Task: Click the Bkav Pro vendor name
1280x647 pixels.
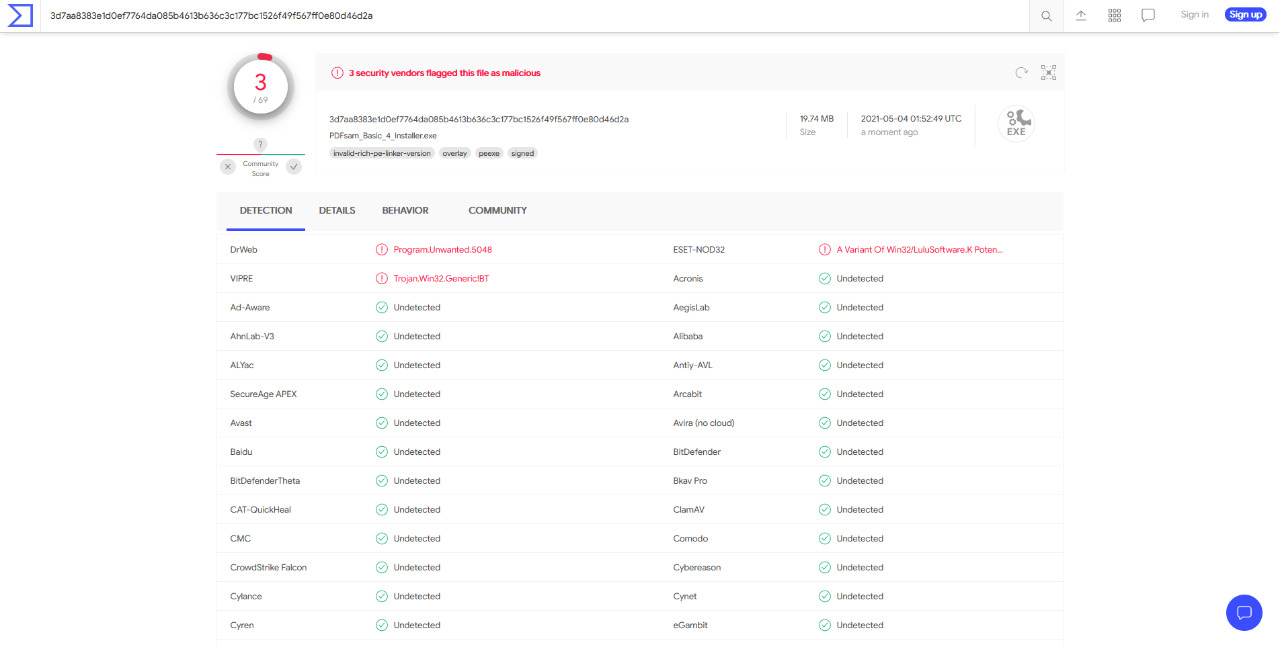Action: (690, 481)
